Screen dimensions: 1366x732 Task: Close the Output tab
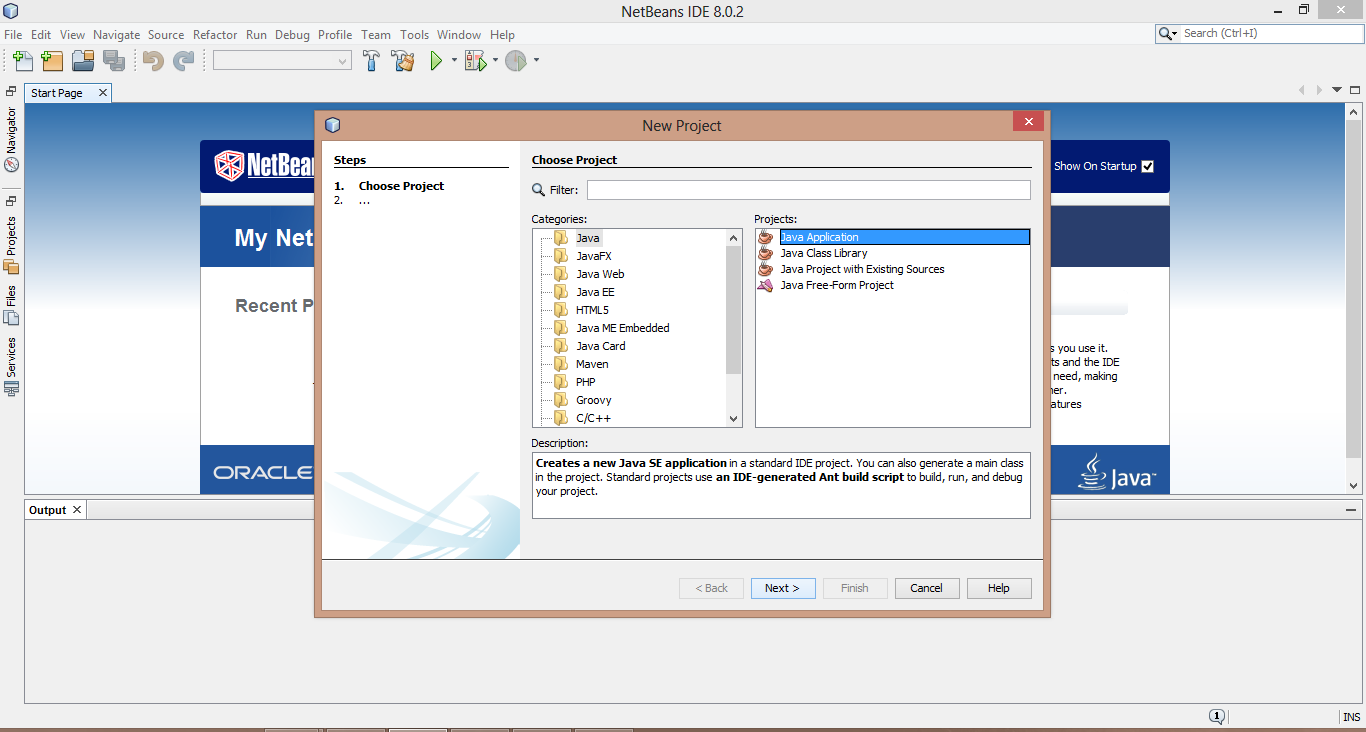(x=77, y=510)
